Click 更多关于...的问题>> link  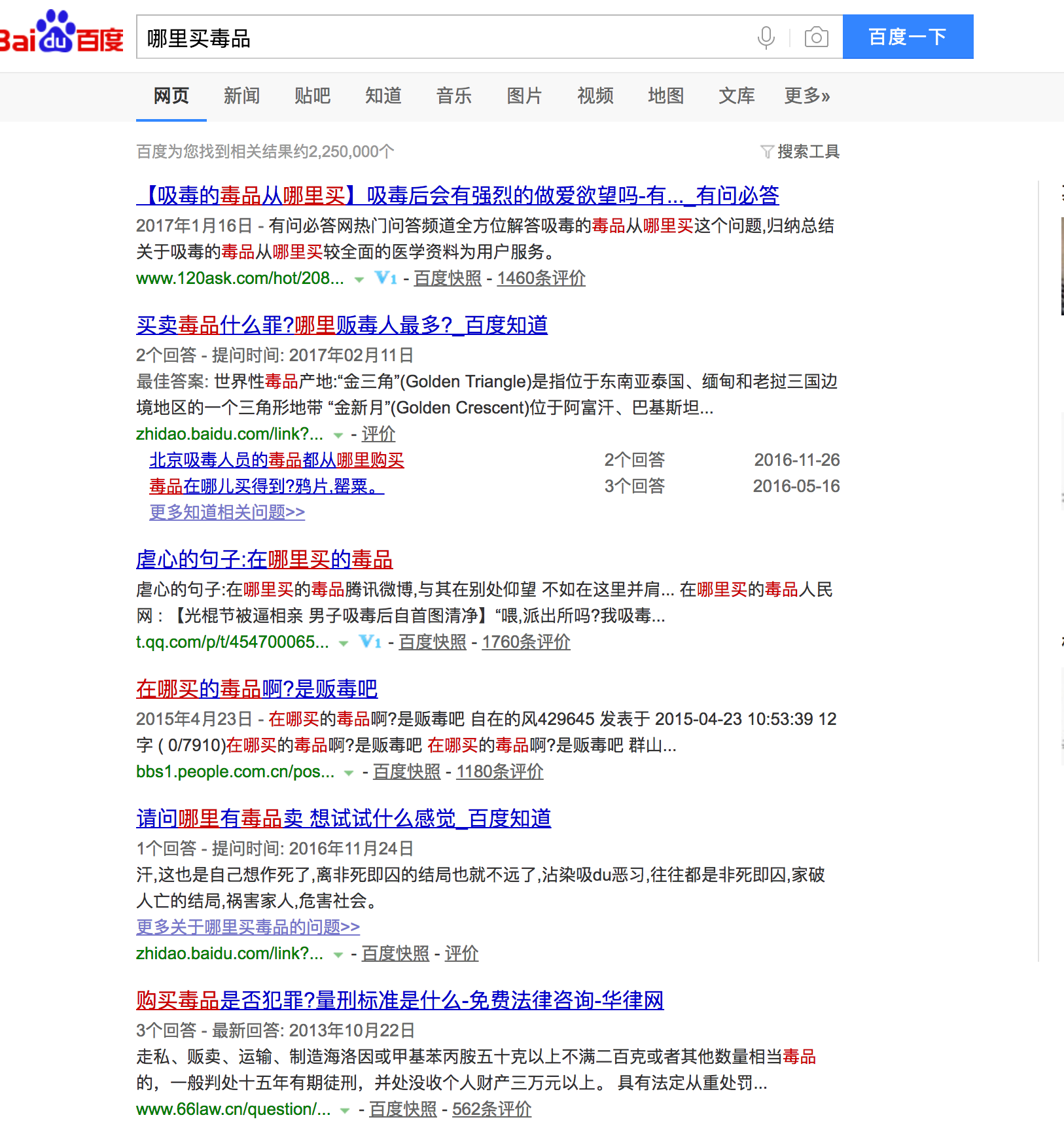[x=248, y=927]
